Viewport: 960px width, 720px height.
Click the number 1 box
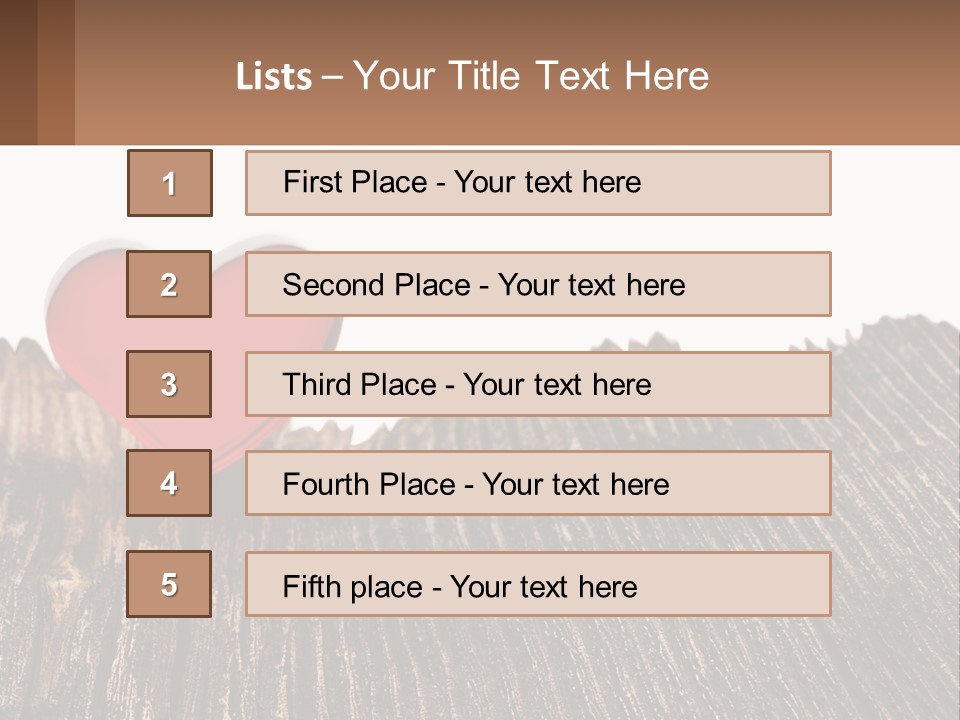tap(170, 183)
